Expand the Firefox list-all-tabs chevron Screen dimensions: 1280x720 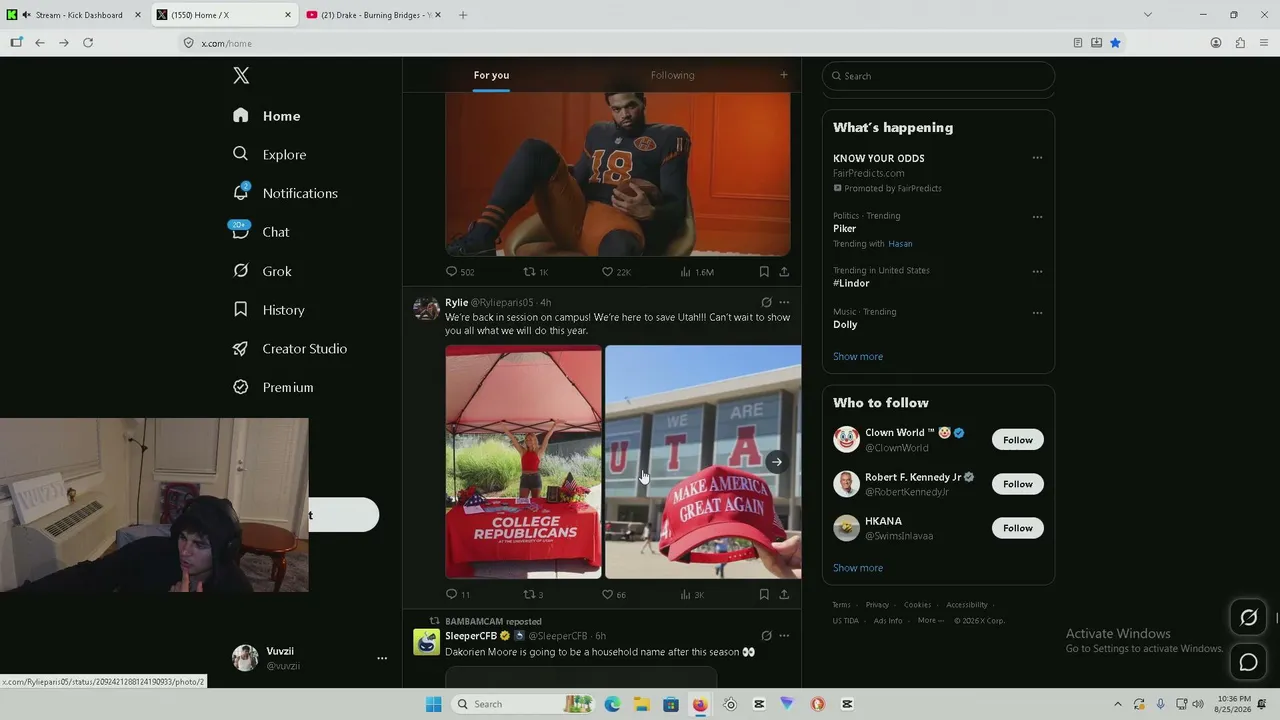pos(1148,15)
